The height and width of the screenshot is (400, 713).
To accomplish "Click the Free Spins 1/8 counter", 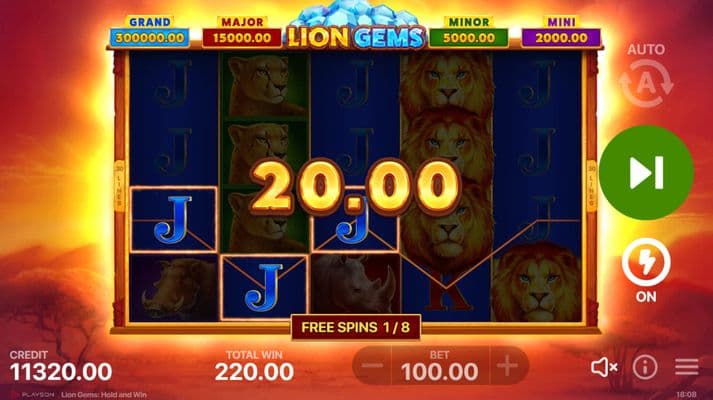I will (x=356, y=327).
